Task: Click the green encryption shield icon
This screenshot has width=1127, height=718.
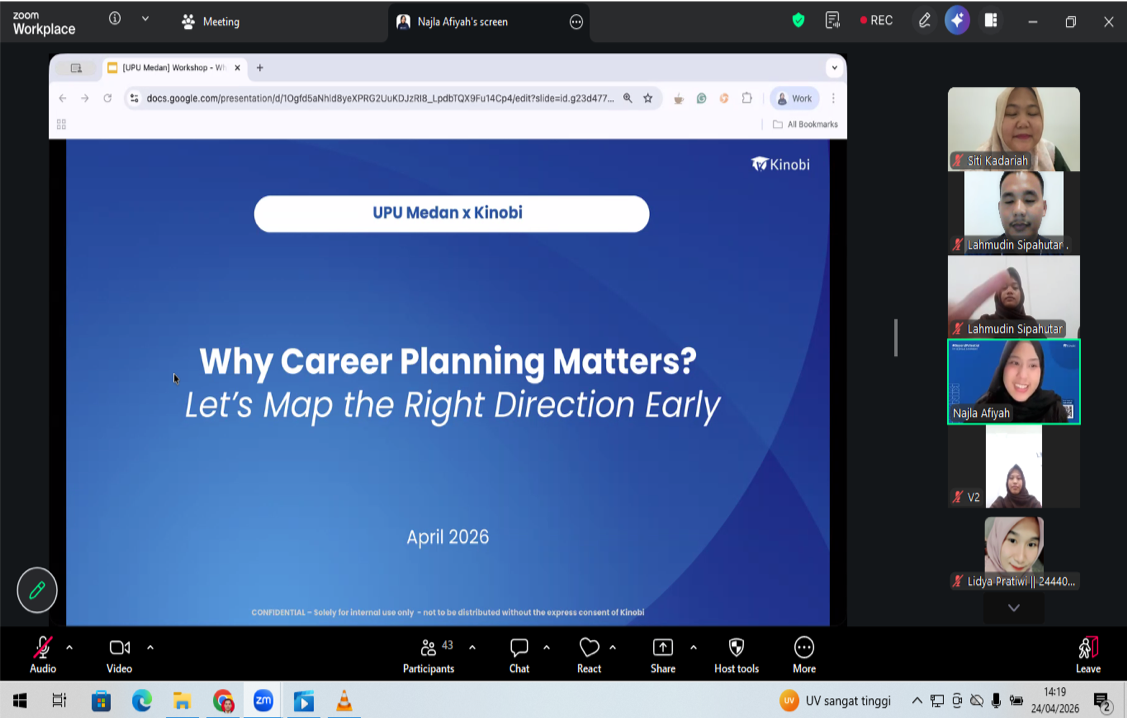Action: point(799,20)
